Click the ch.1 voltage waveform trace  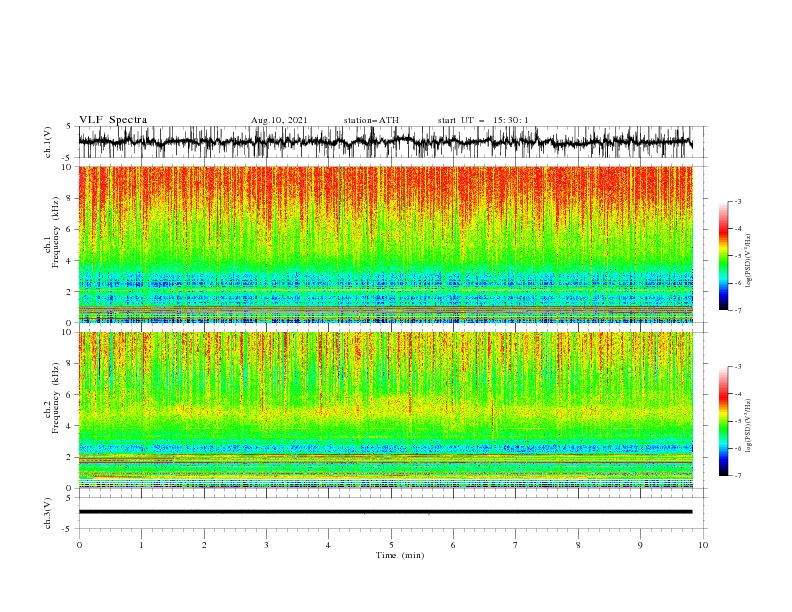click(385, 142)
